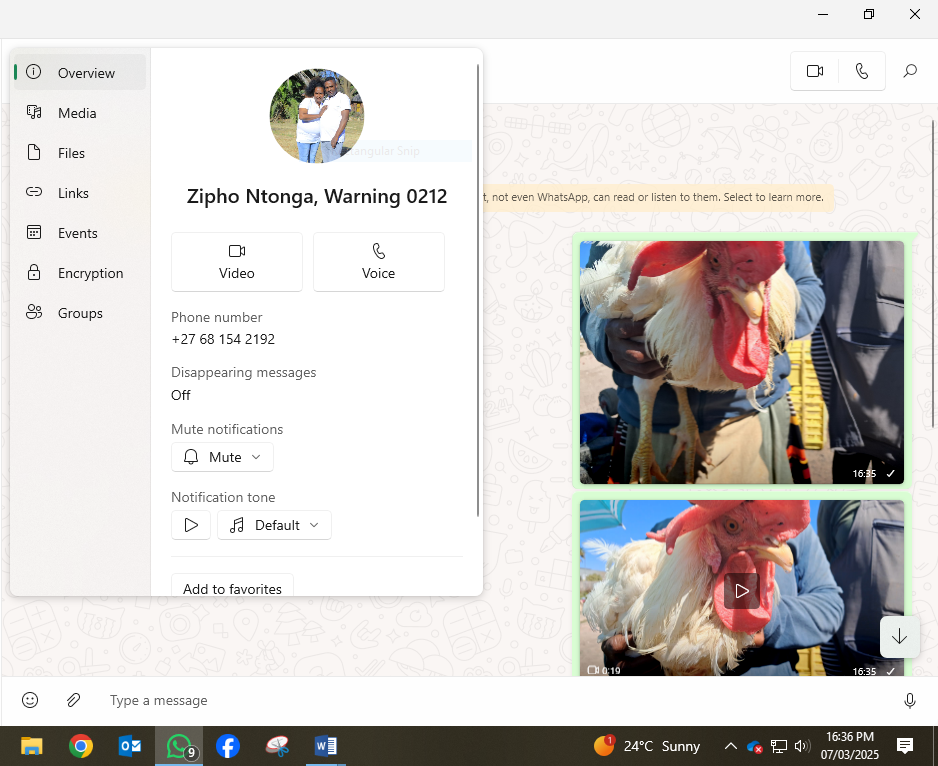Open the emoji picker
The image size is (938, 766).
coord(30,700)
